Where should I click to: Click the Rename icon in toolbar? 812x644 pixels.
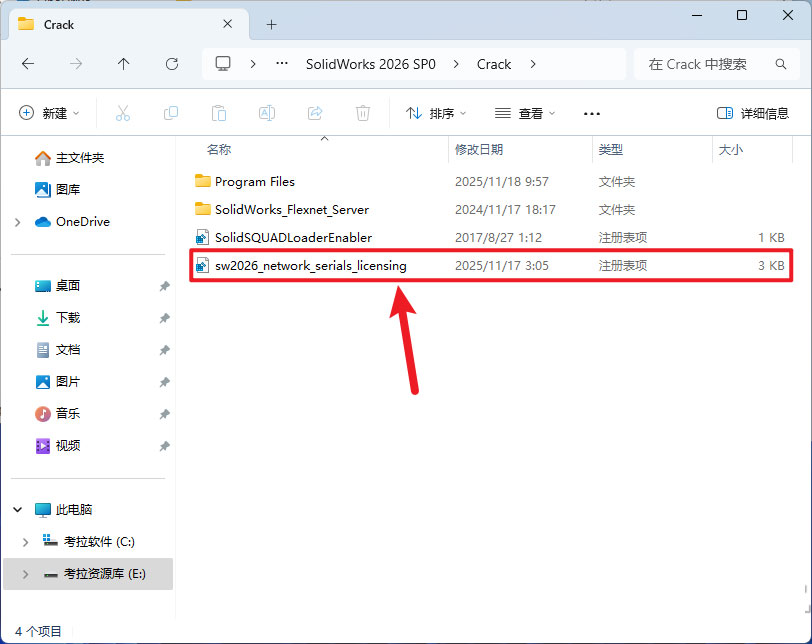click(267, 114)
